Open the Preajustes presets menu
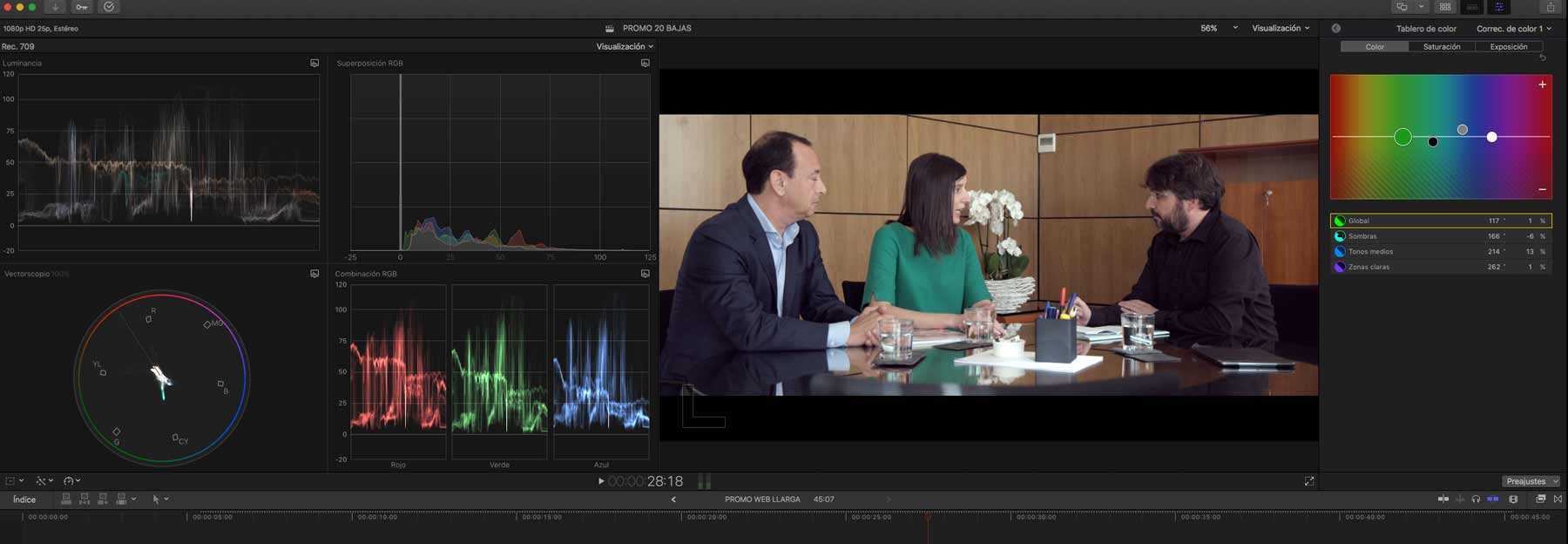The height and width of the screenshot is (544, 1568). tap(1531, 481)
